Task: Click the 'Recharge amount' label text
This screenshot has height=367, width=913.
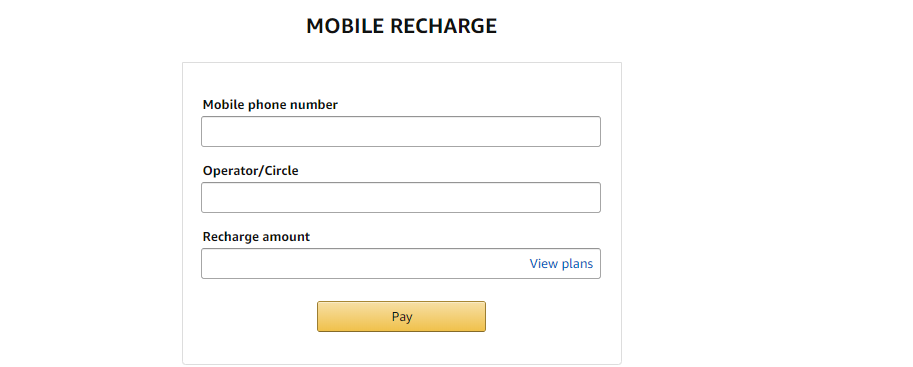Action: point(256,237)
